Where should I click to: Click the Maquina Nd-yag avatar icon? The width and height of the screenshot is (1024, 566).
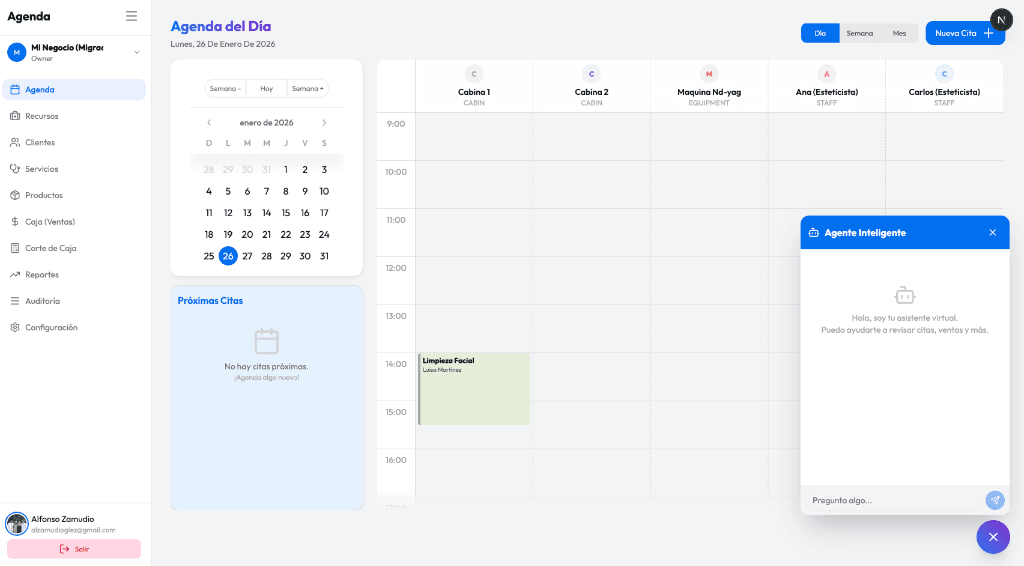coord(709,74)
